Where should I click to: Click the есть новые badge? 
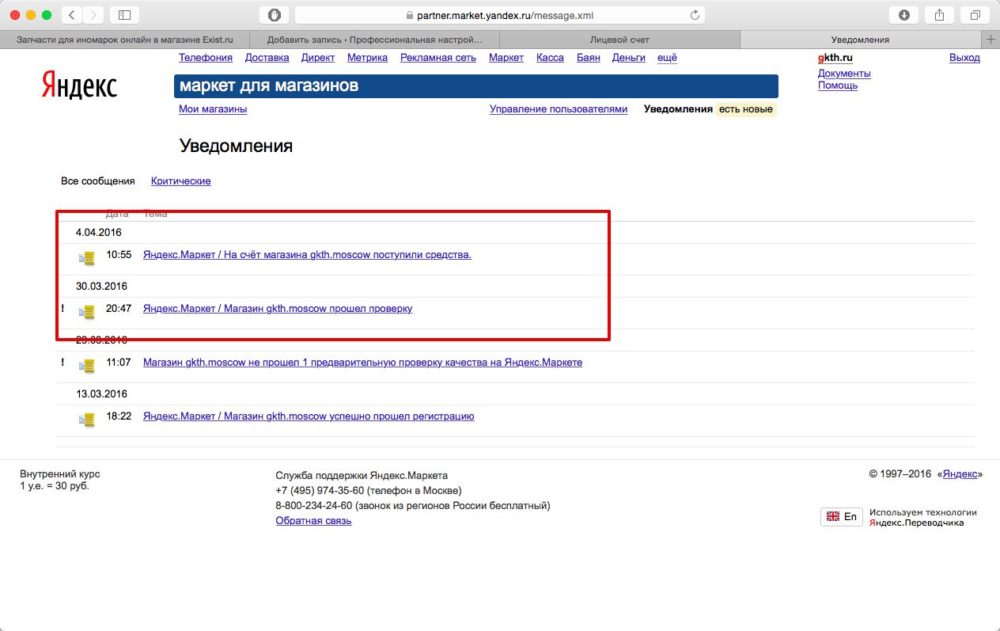click(x=746, y=109)
